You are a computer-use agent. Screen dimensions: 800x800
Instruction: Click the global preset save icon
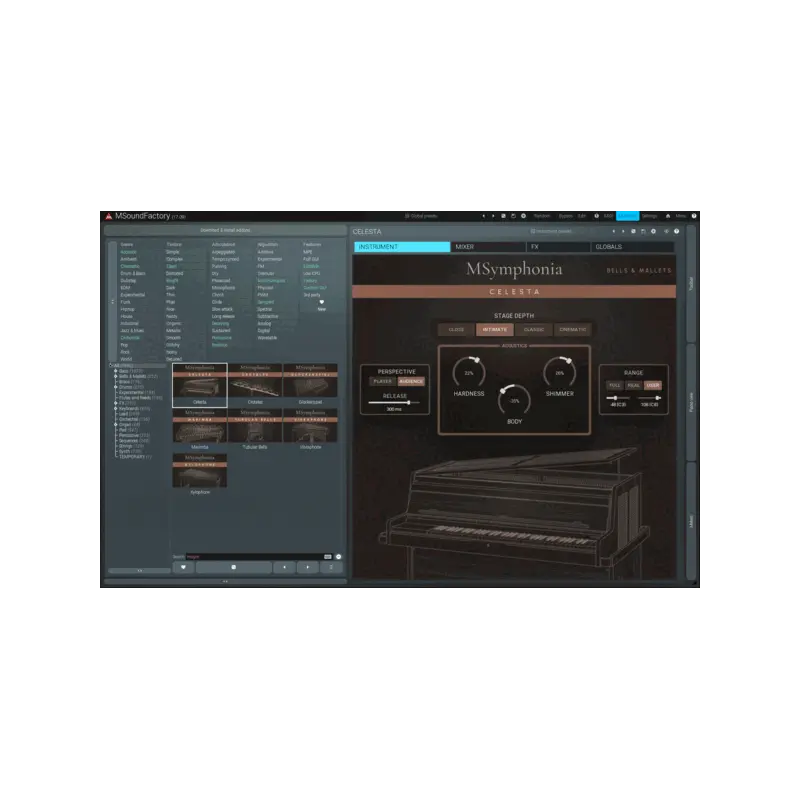(513, 216)
